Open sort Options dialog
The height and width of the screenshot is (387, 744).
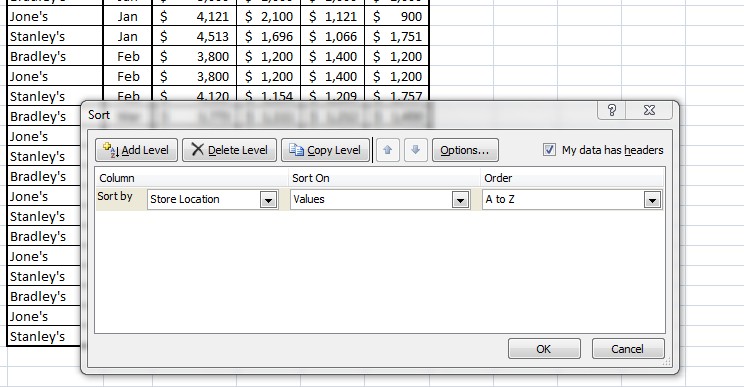tap(465, 150)
